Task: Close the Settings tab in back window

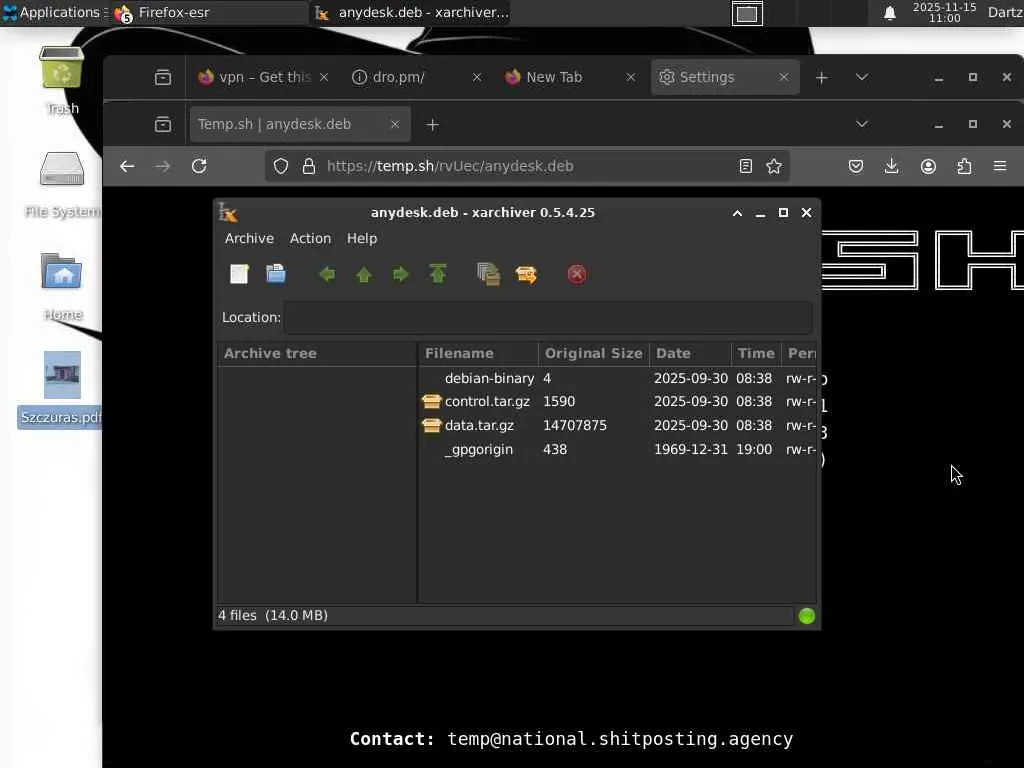Action: [784, 77]
